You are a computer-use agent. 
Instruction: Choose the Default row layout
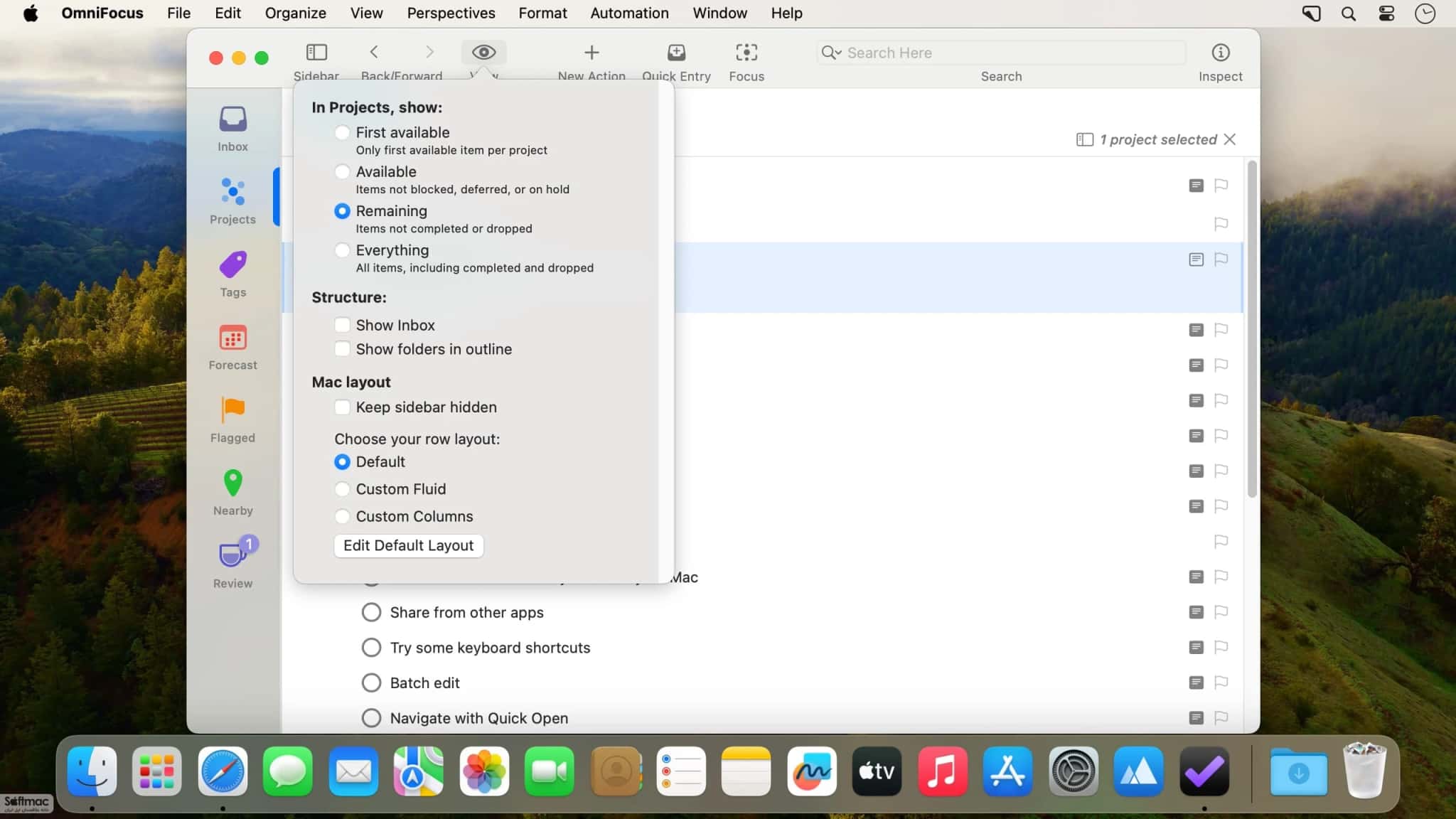[342, 462]
